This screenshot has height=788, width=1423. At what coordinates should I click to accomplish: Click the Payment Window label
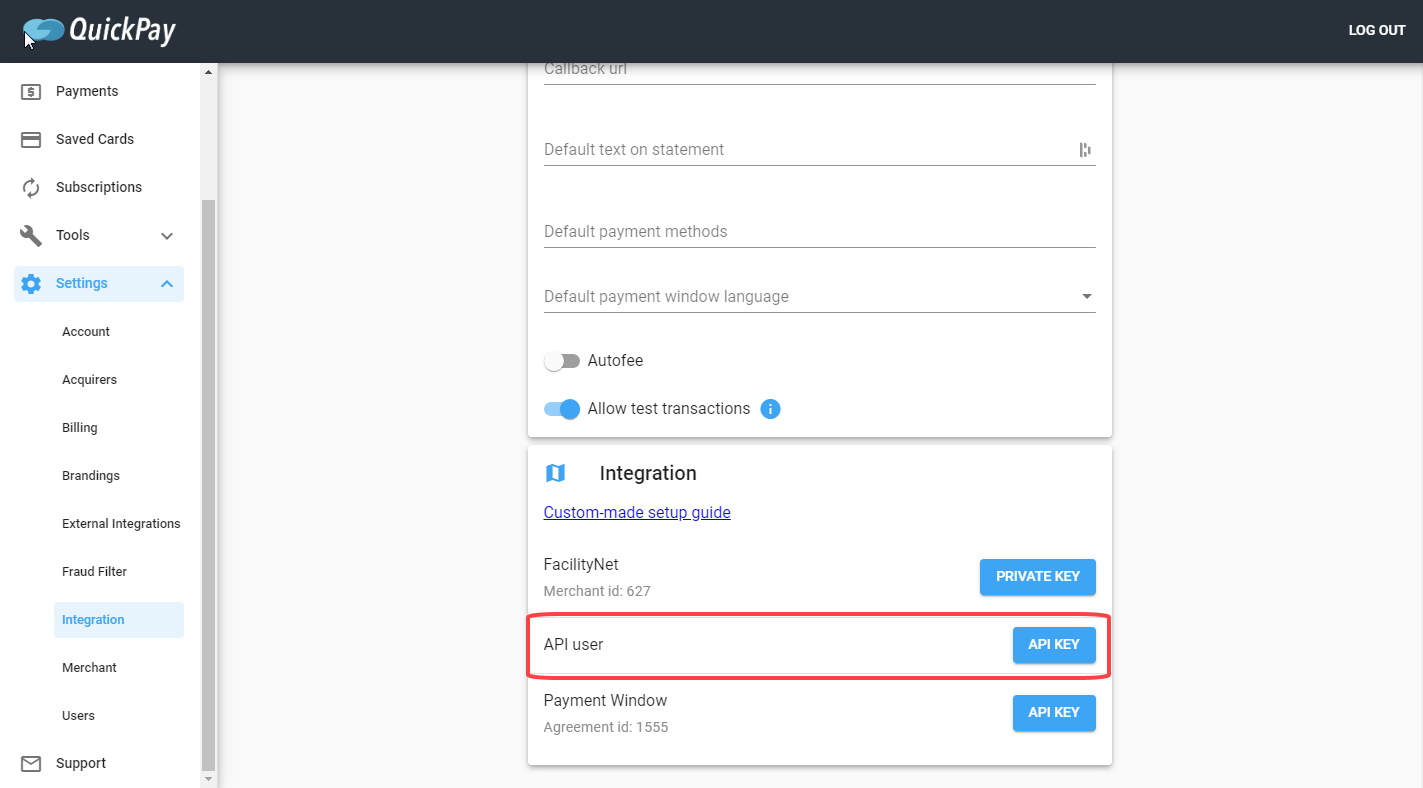tap(605, 700)
